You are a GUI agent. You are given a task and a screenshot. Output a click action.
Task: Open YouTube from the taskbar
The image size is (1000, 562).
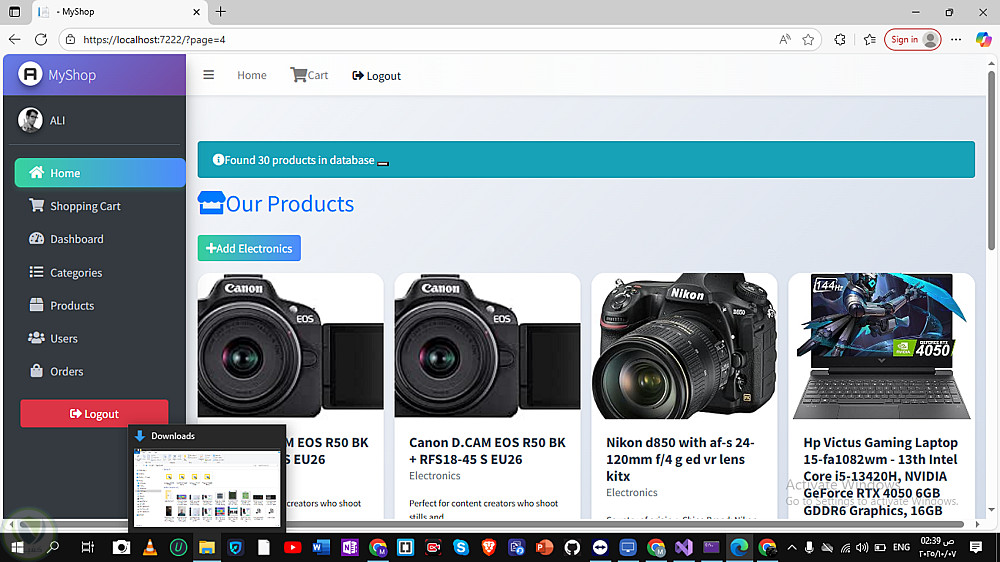coord(292,547)
